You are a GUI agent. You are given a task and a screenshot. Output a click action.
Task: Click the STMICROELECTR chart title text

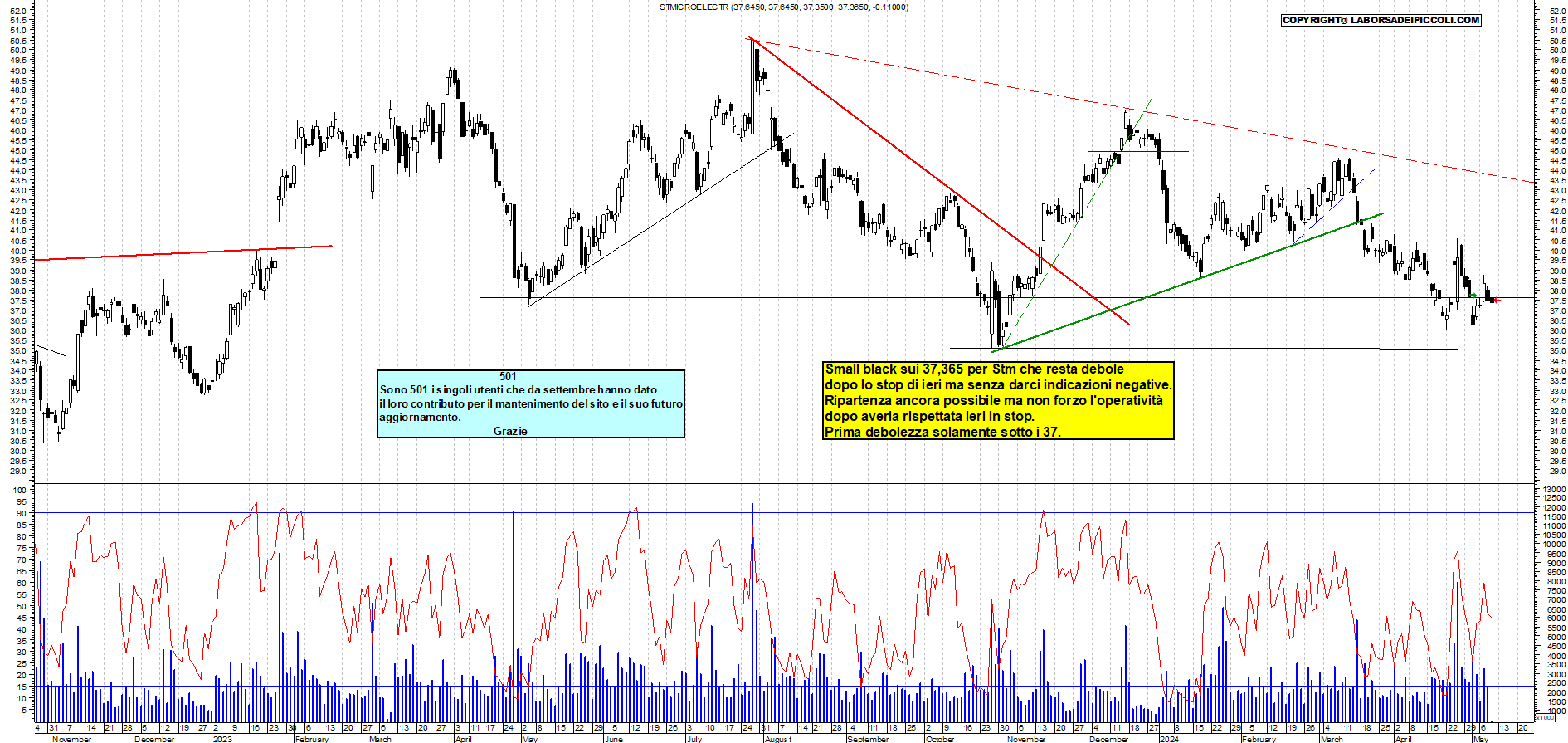tap(783, 7)
